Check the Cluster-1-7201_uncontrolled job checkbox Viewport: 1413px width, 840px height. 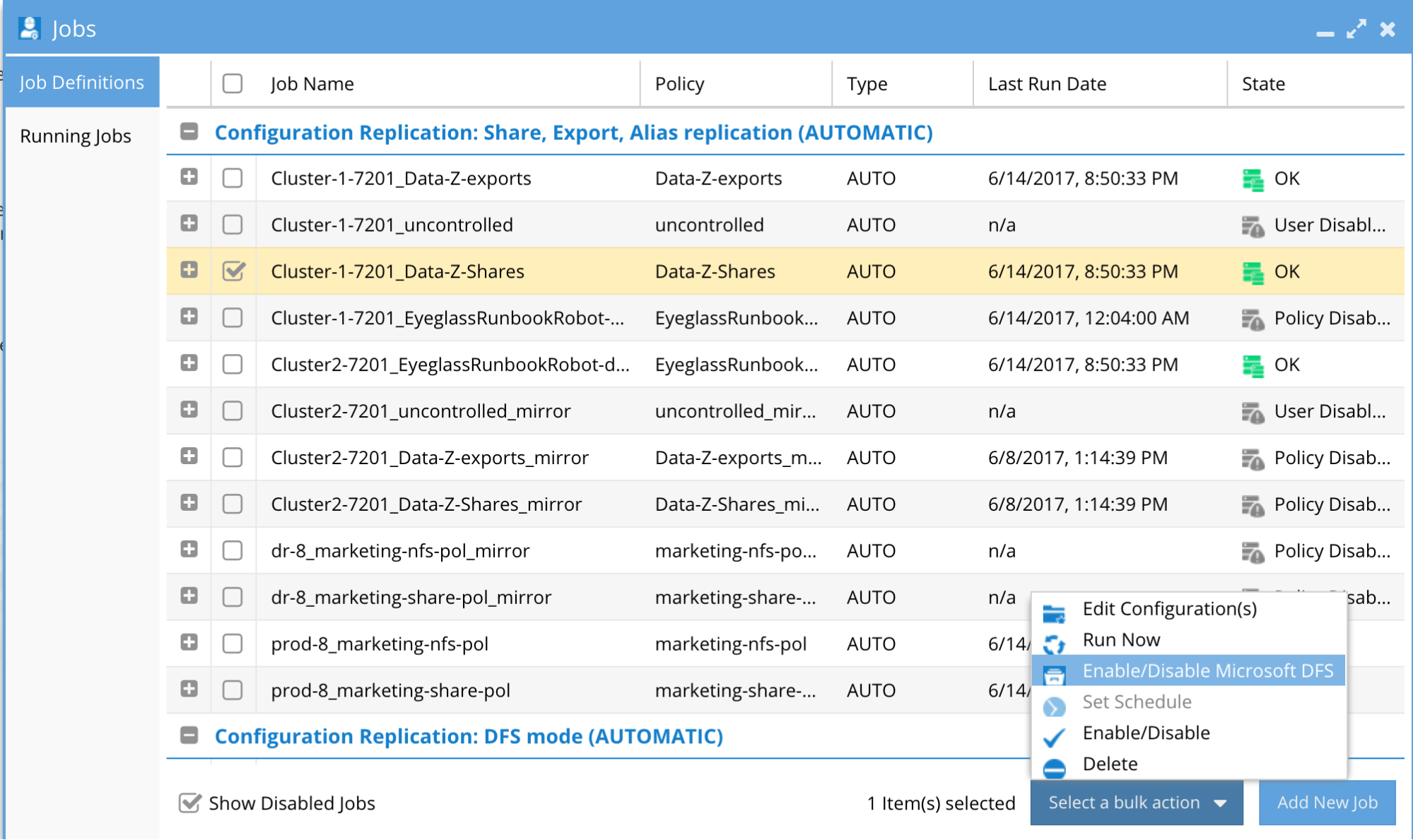(233, 225)
